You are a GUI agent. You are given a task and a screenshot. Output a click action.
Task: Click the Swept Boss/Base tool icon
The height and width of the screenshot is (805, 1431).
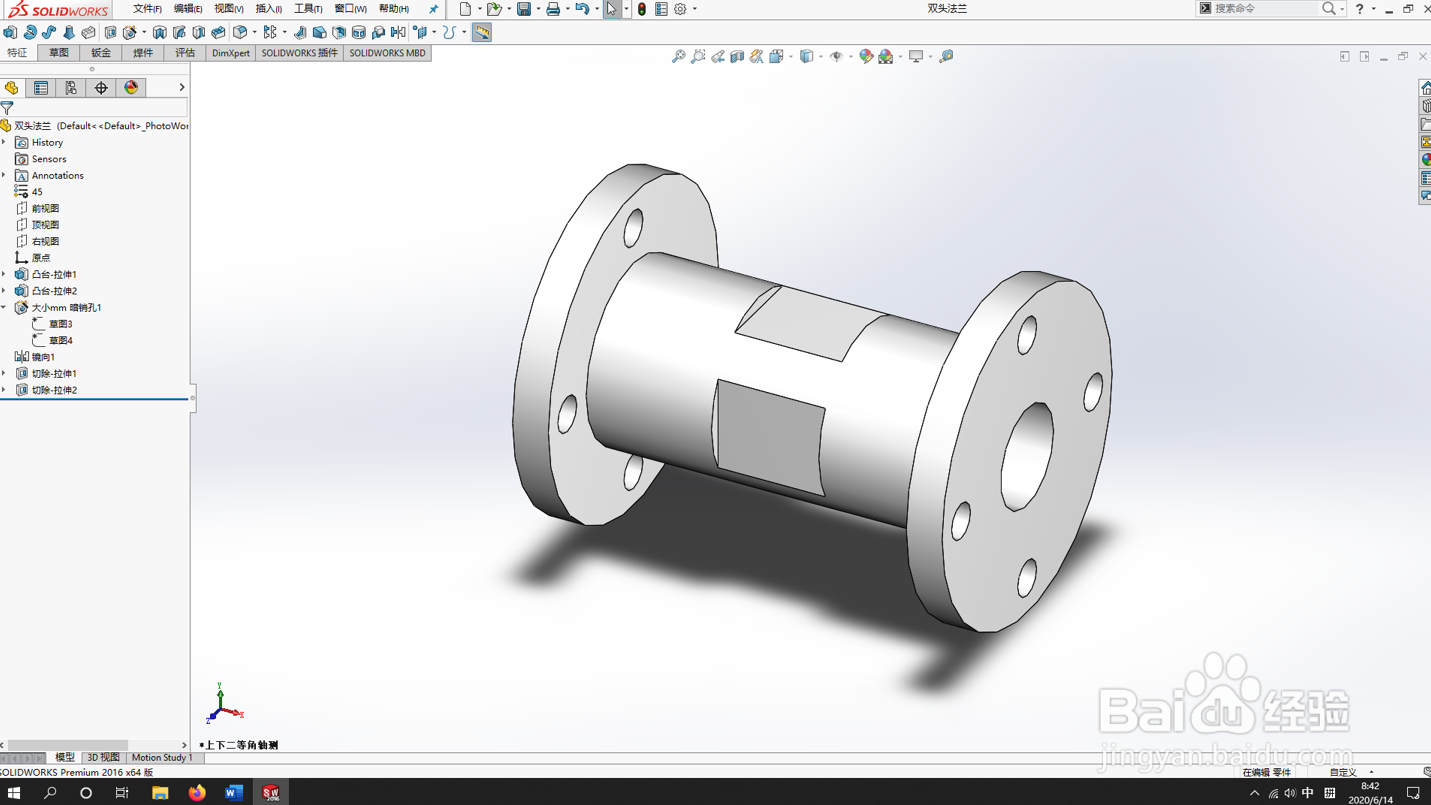[x=49, y=32]
